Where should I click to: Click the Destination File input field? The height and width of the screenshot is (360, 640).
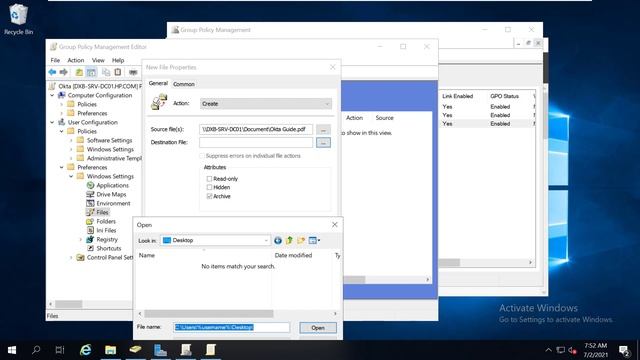pos(256,142)
